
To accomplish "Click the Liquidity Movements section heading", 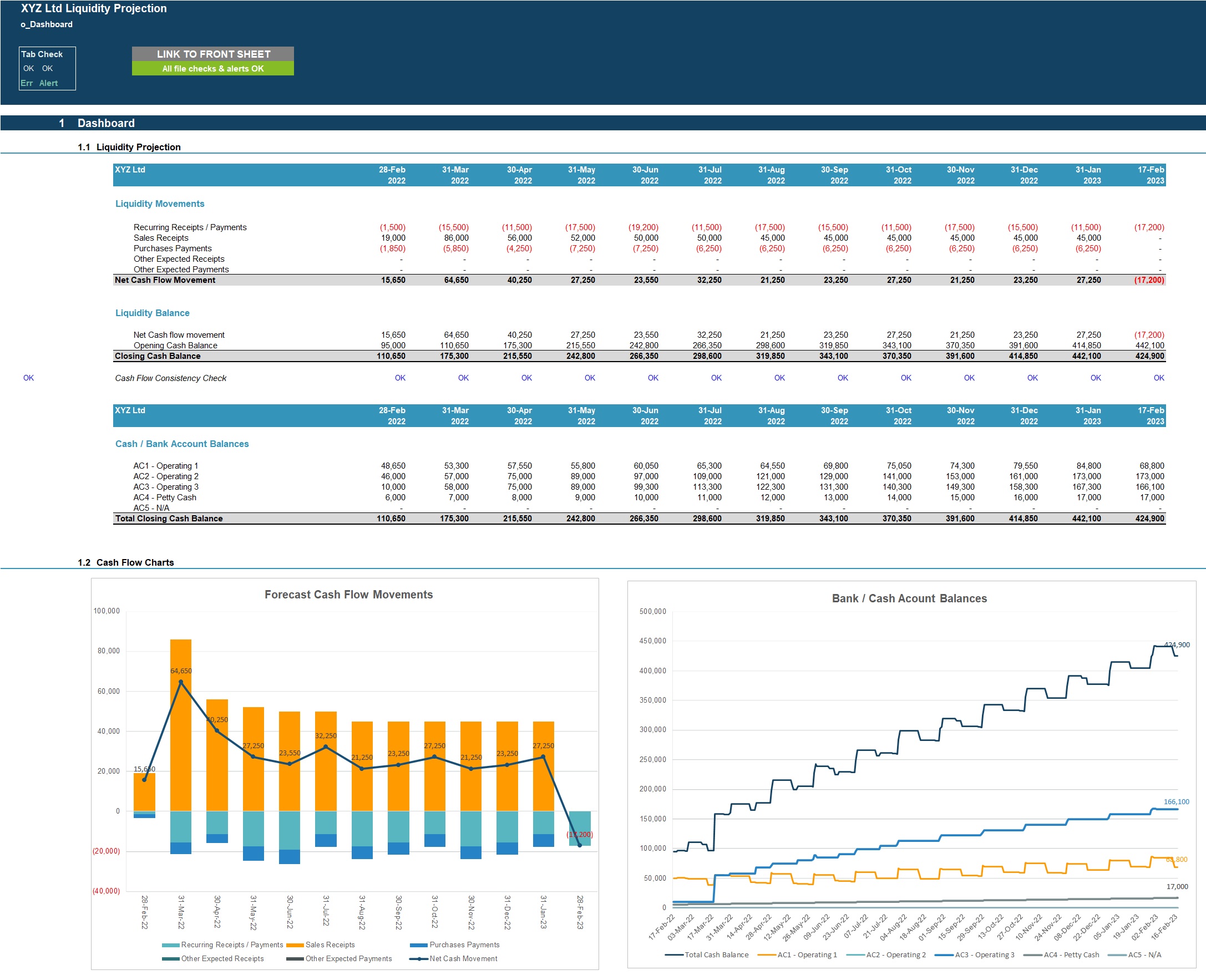I will click(x=160, y=204).
